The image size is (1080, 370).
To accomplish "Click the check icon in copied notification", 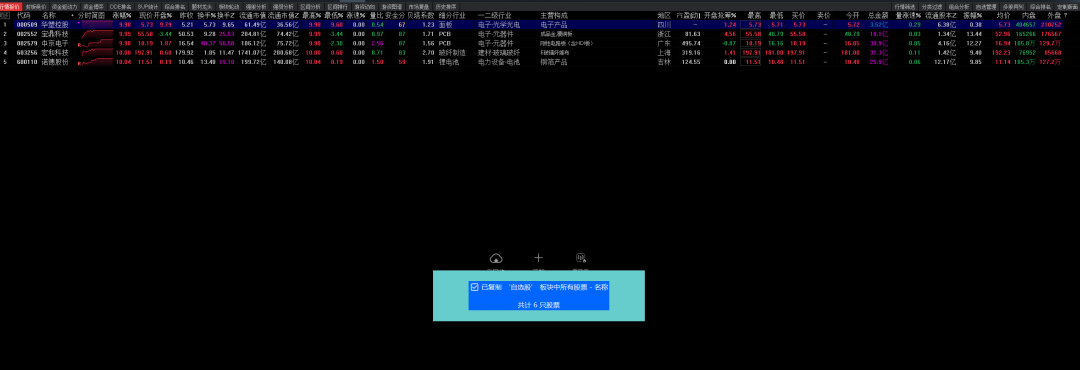I will (x=475, y=287).
